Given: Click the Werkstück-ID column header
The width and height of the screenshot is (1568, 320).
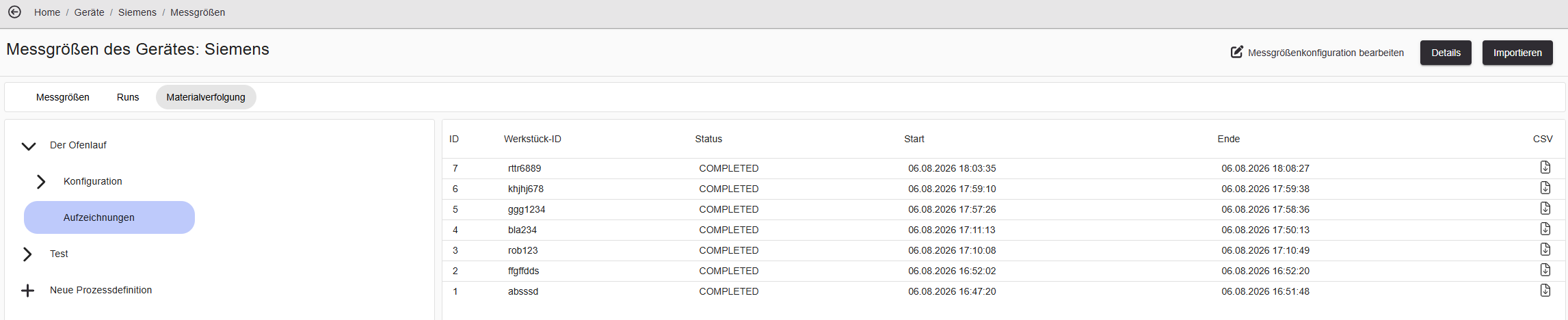Looking at the screenshot, I should (x=533, y=139).
